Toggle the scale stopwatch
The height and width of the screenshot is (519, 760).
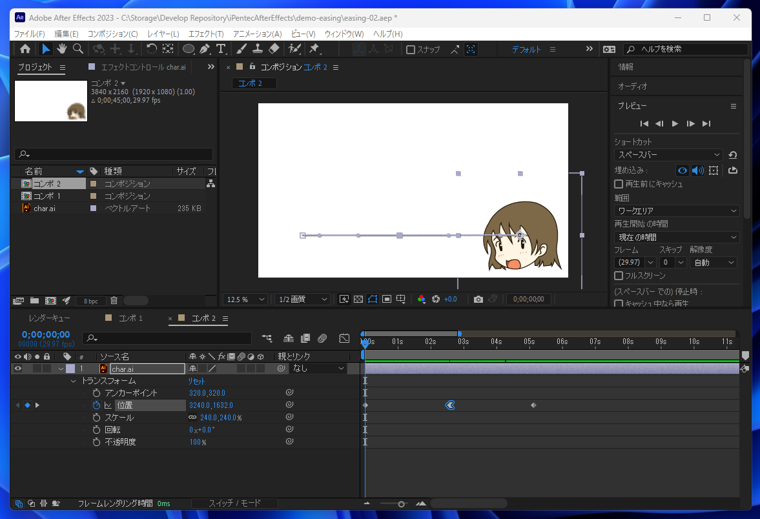[x=96, y=418]
